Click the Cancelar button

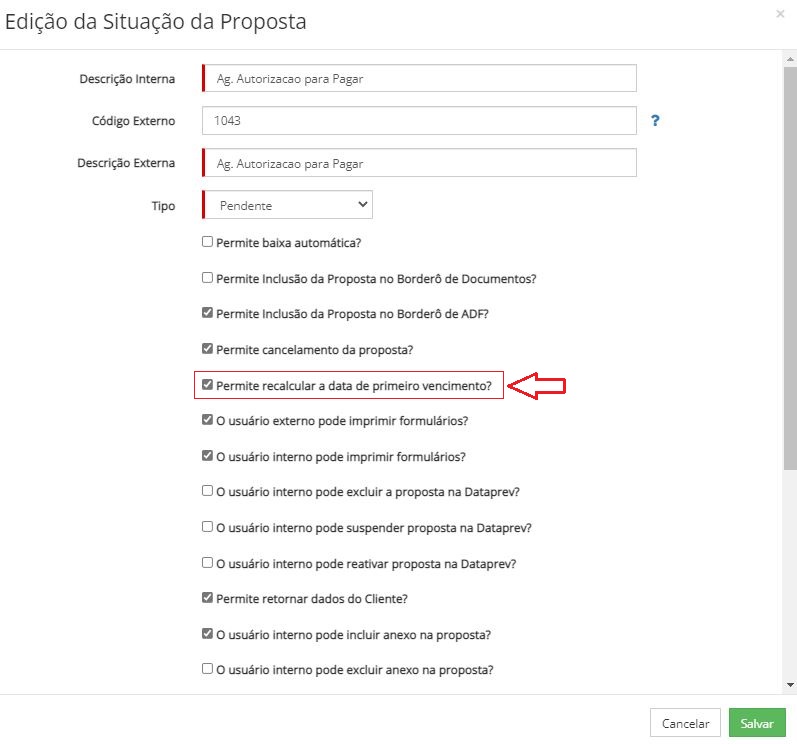point(685,723)
